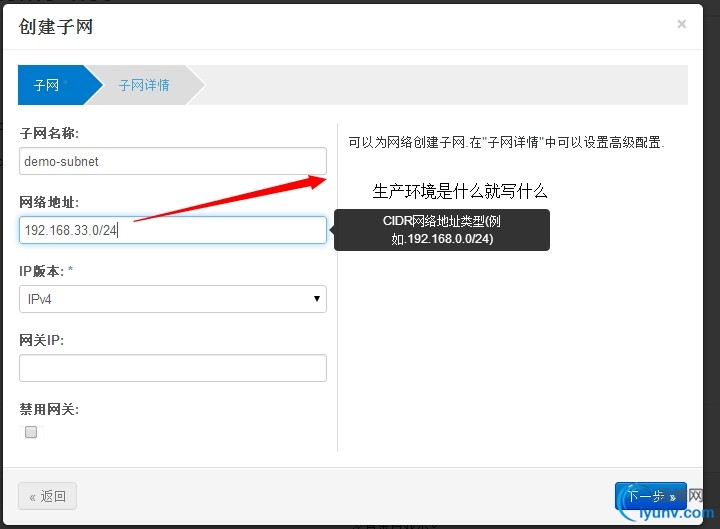This screenshot has width=720, height=529.
Task: Switch to the 子网 step tab
Action: tap(47, 85)
